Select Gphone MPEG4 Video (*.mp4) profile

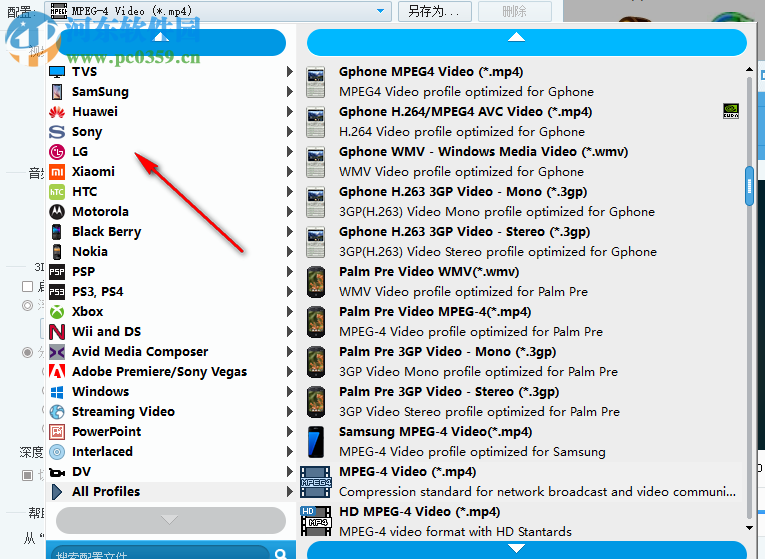click(522, 82)
